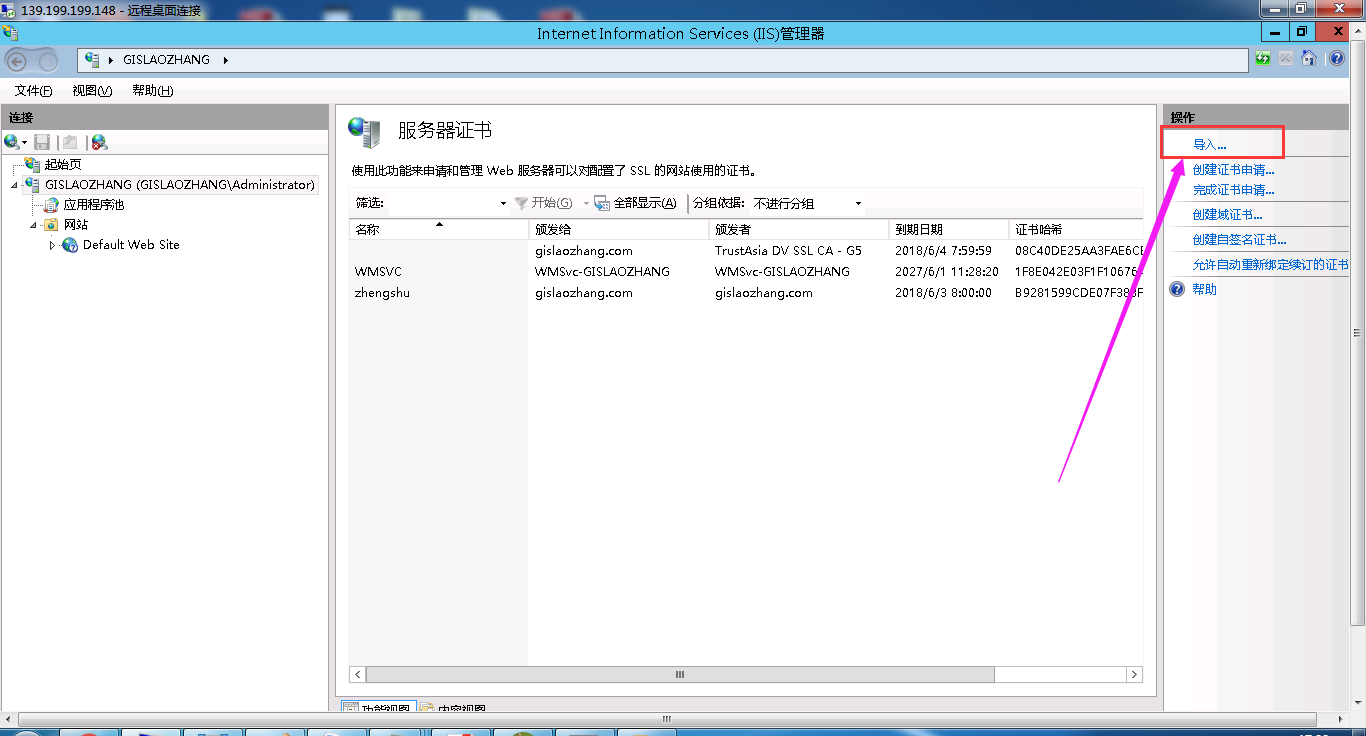Click the Home icon in address bar
The height and width of the screenshot is (736, 1366).
(x=1309, y=59)
